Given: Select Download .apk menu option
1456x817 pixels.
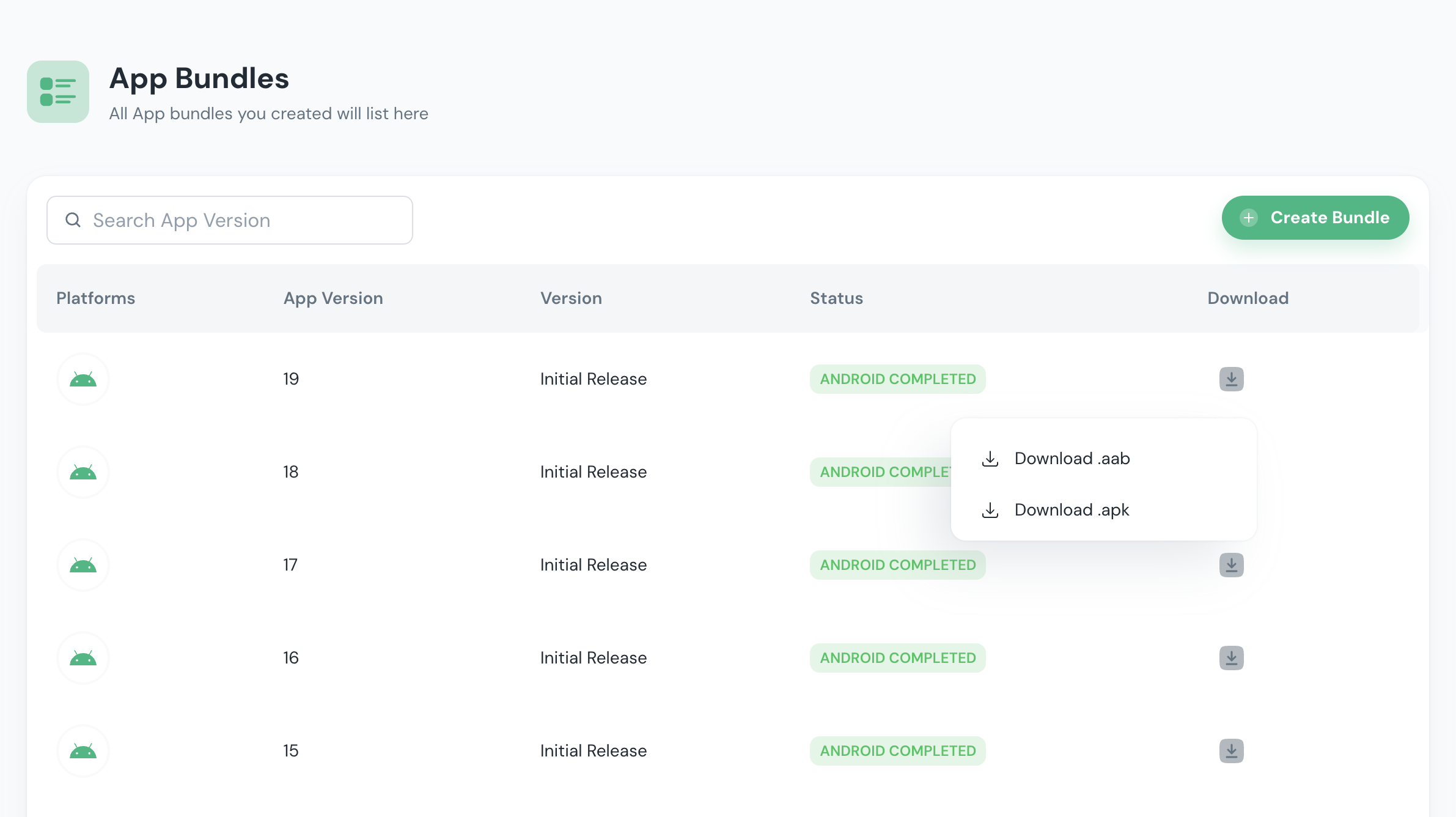Looking at the screenshot, I should point(1072,510).
